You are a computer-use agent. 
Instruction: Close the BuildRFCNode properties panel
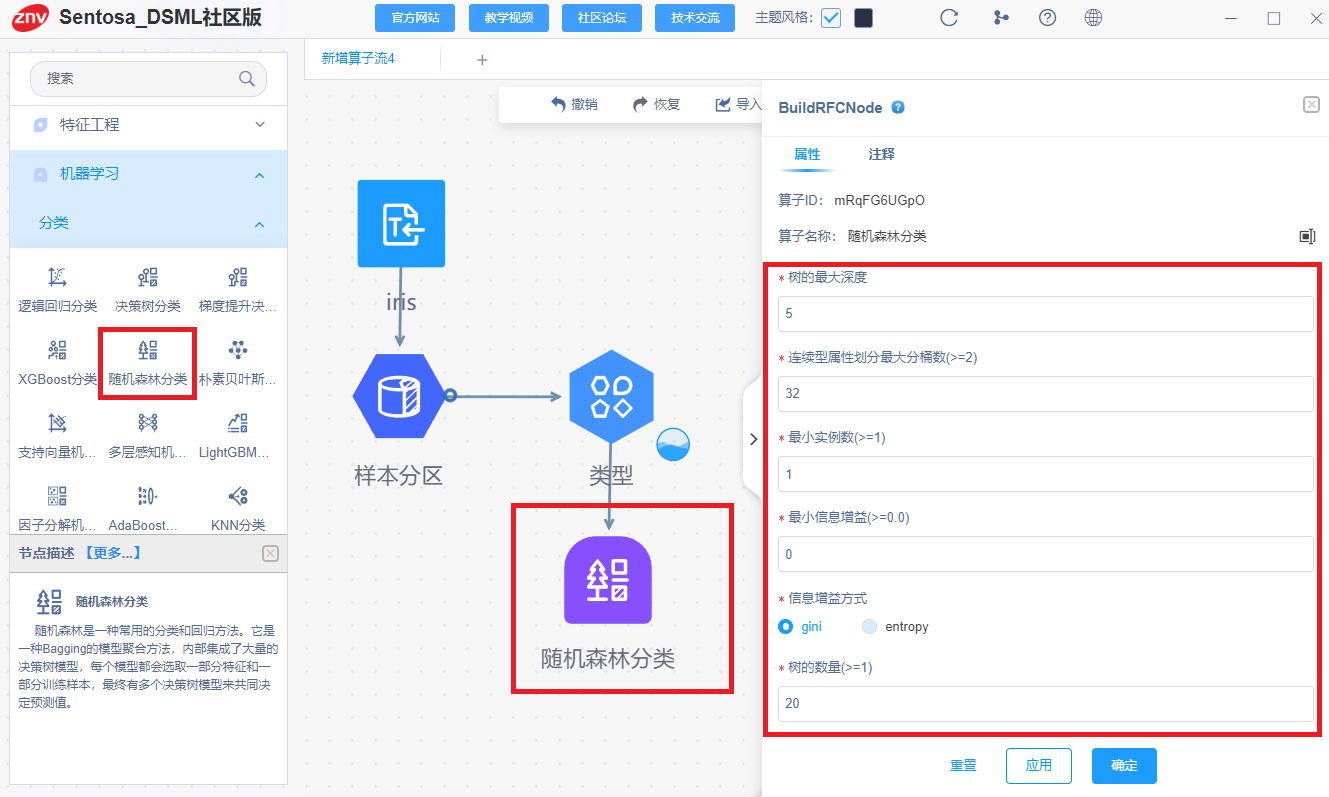(1311, 105)
